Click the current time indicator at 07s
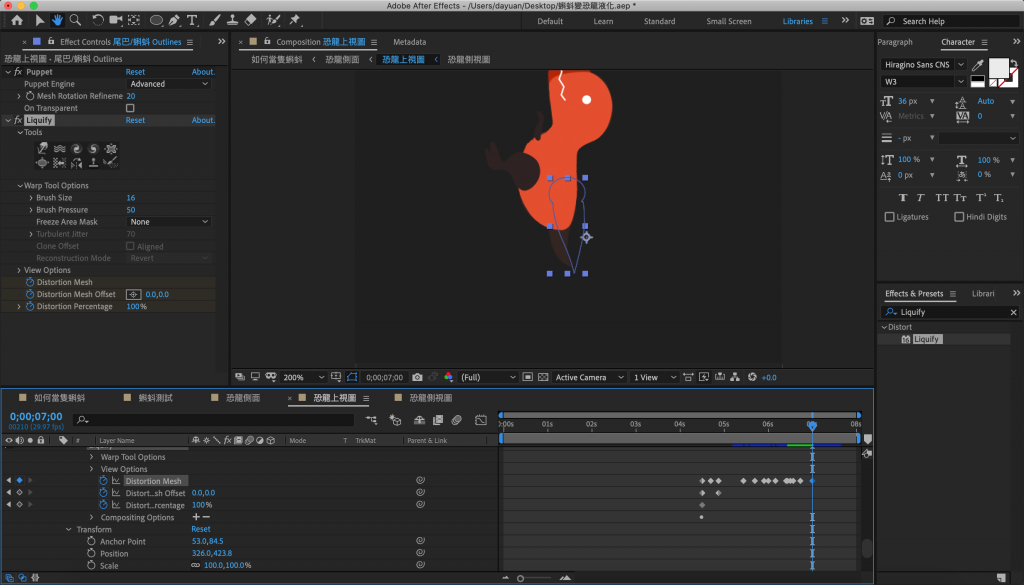This screenshot has width=1024, height=585. click(812, 425)
